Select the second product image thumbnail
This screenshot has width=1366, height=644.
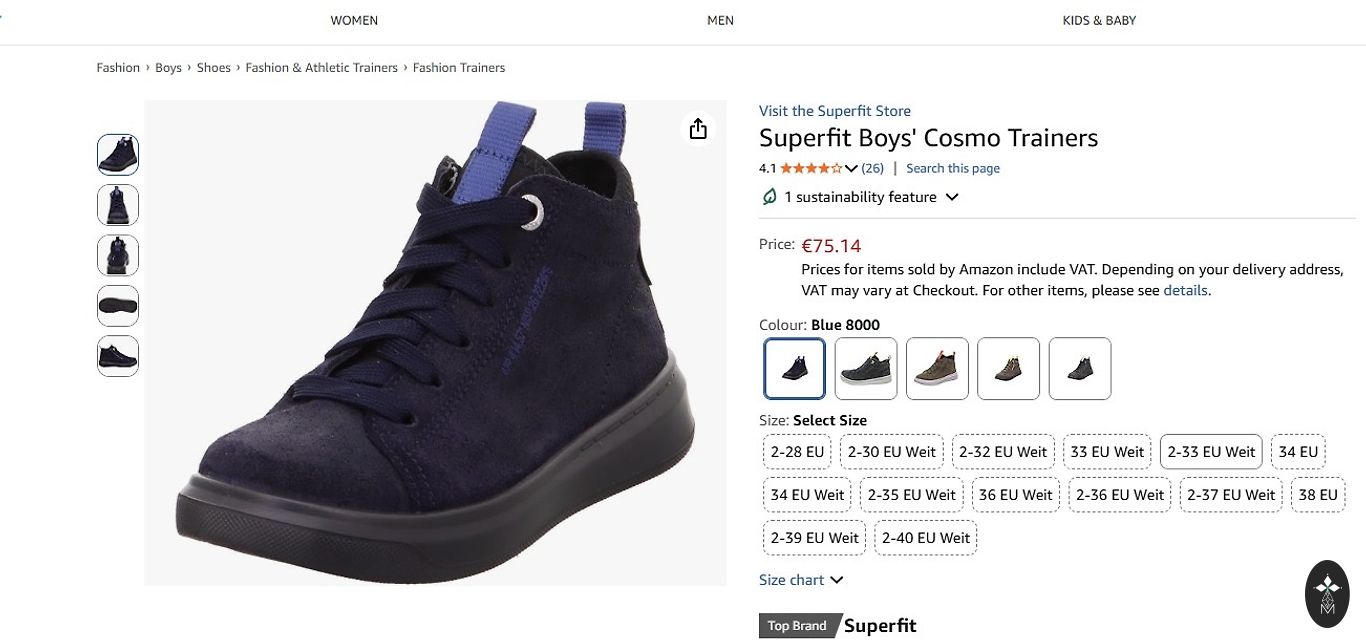pos(118,205)
